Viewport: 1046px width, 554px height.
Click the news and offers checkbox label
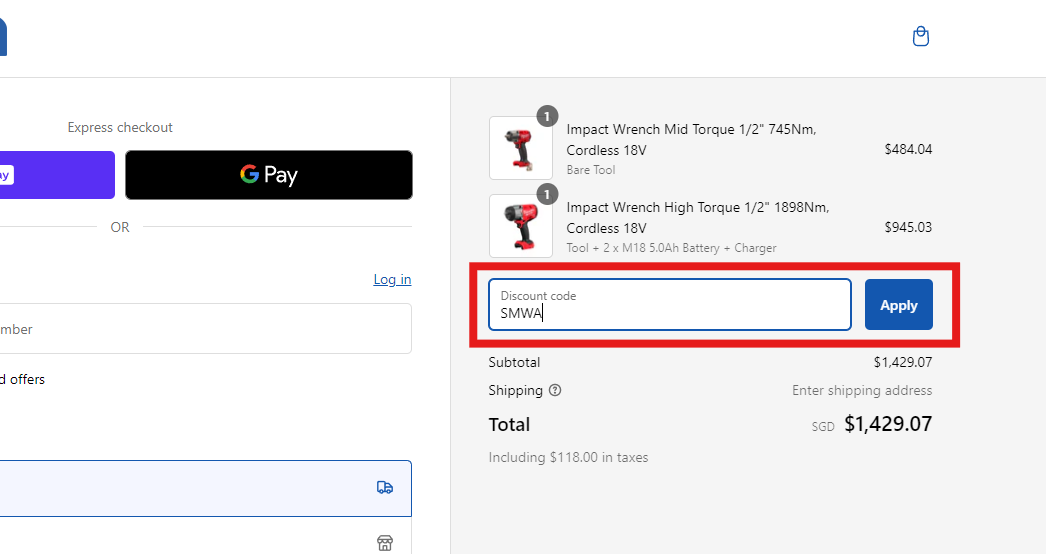[23, 380]
